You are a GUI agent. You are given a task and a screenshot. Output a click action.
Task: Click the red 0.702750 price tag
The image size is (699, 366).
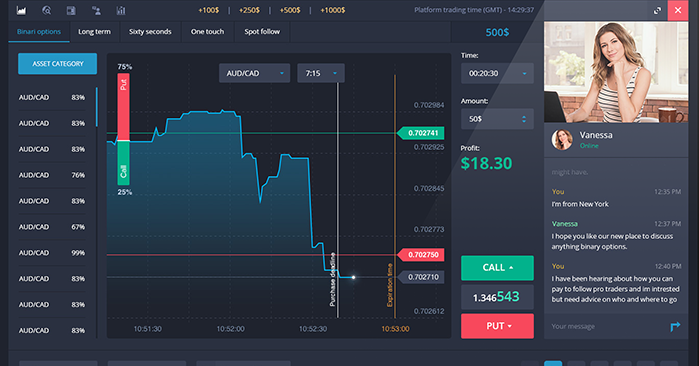pos(421,255)
